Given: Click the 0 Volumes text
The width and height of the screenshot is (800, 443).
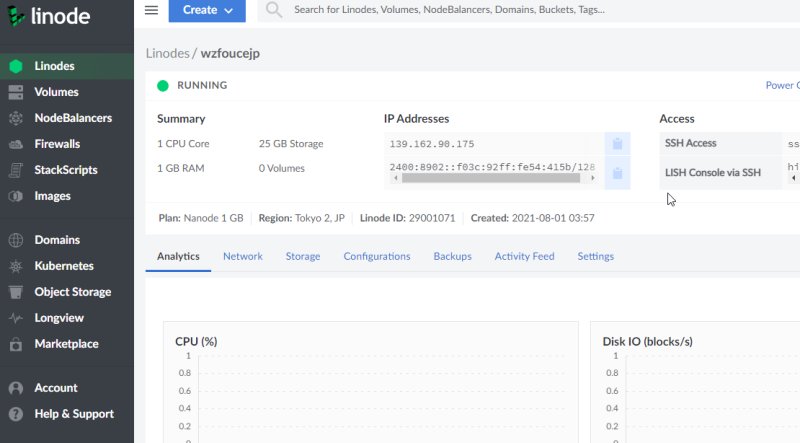Looking at the screenshot, I should [282, 168].
